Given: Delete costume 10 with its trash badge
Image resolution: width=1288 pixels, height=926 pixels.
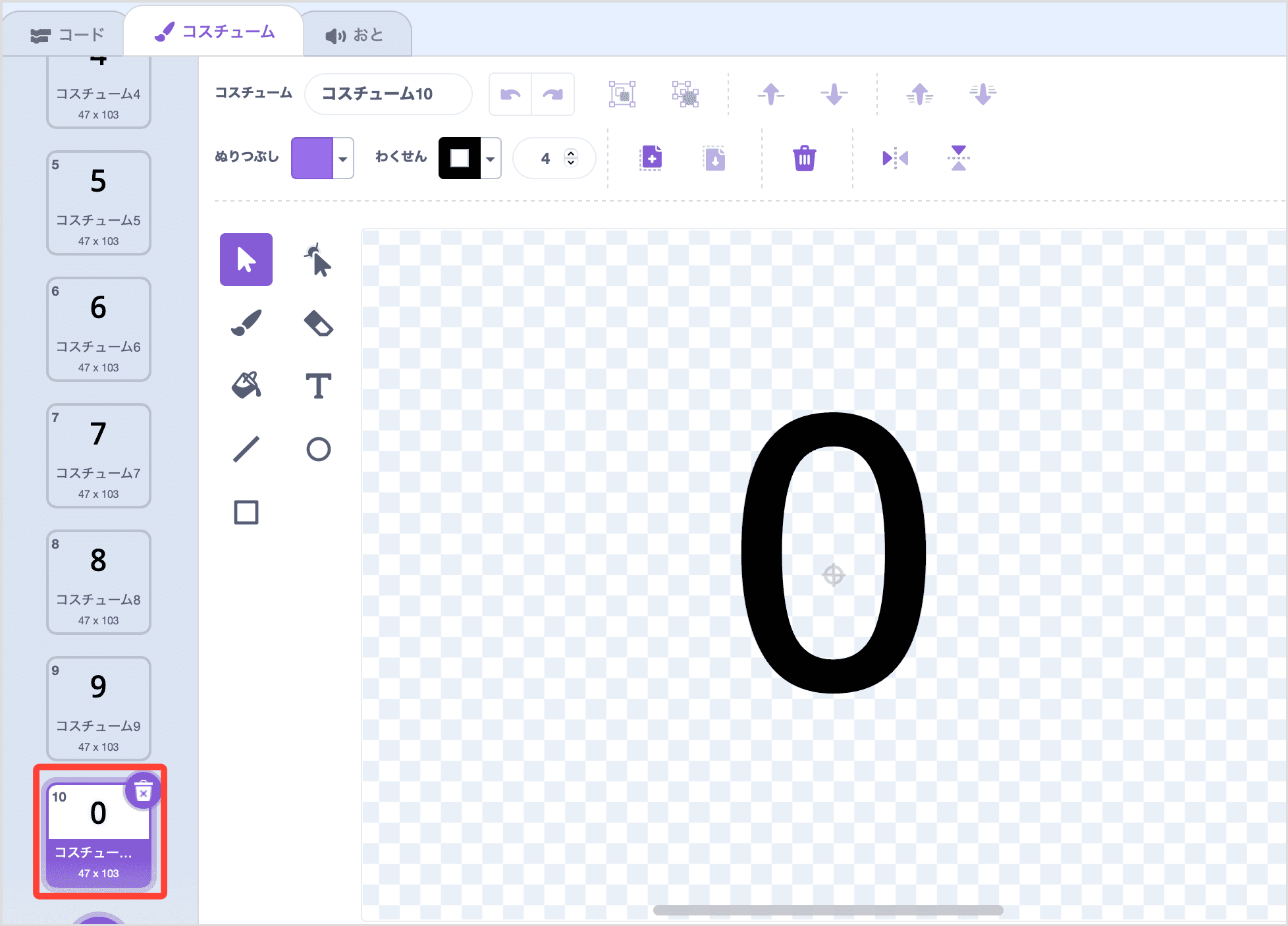Looking at the screenshot, I should 143,791.
